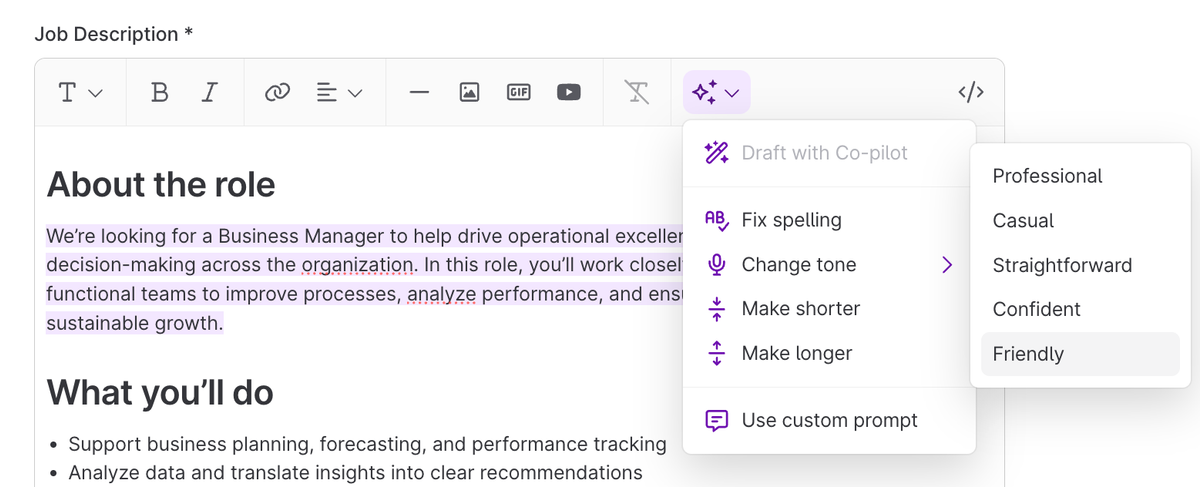This screenshot has width=1200, height=487.
Task: Select Make longer option
Action: (796, 353)
